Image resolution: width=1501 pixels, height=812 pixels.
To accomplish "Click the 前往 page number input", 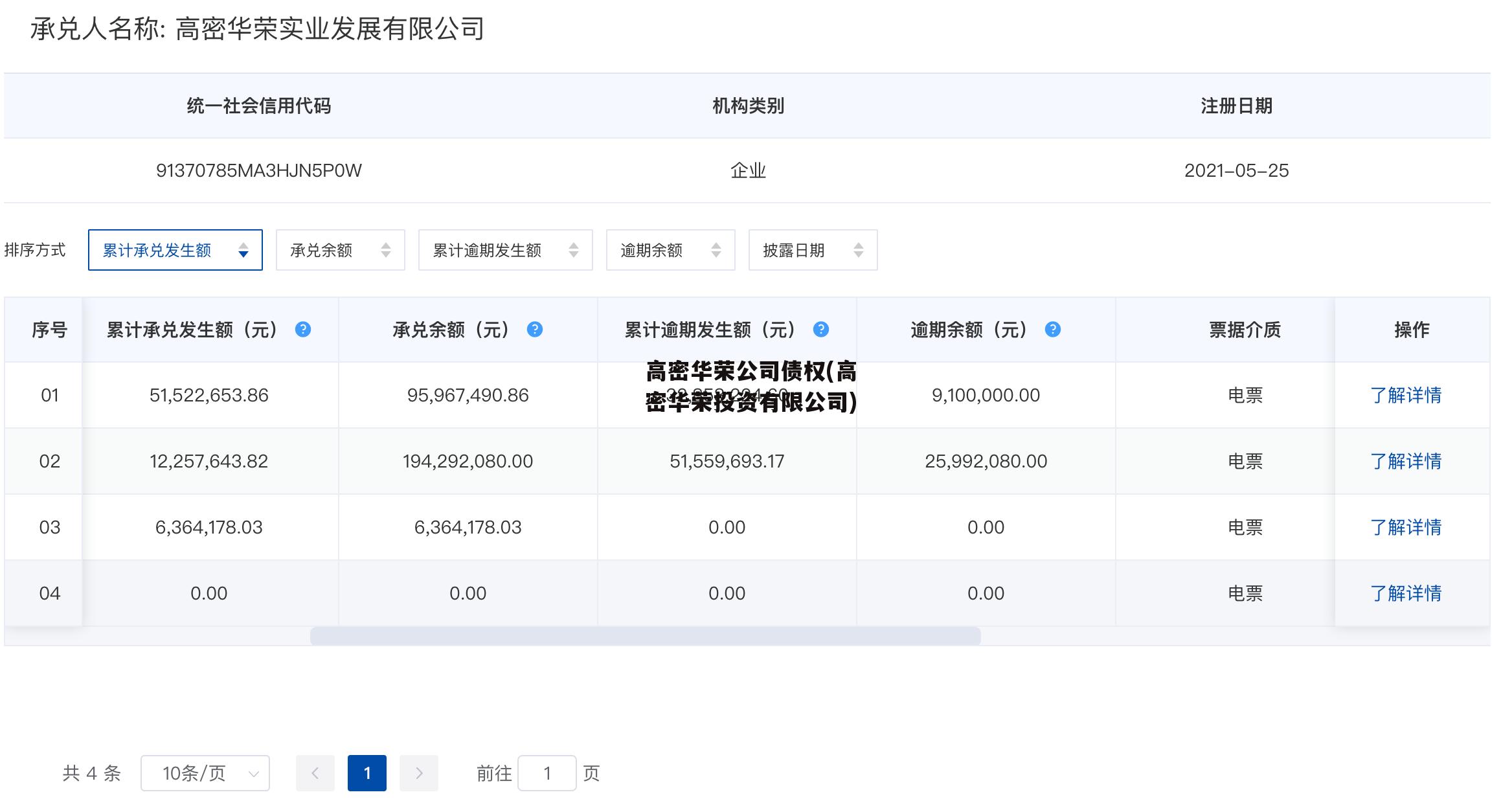I will click(547, 773).
